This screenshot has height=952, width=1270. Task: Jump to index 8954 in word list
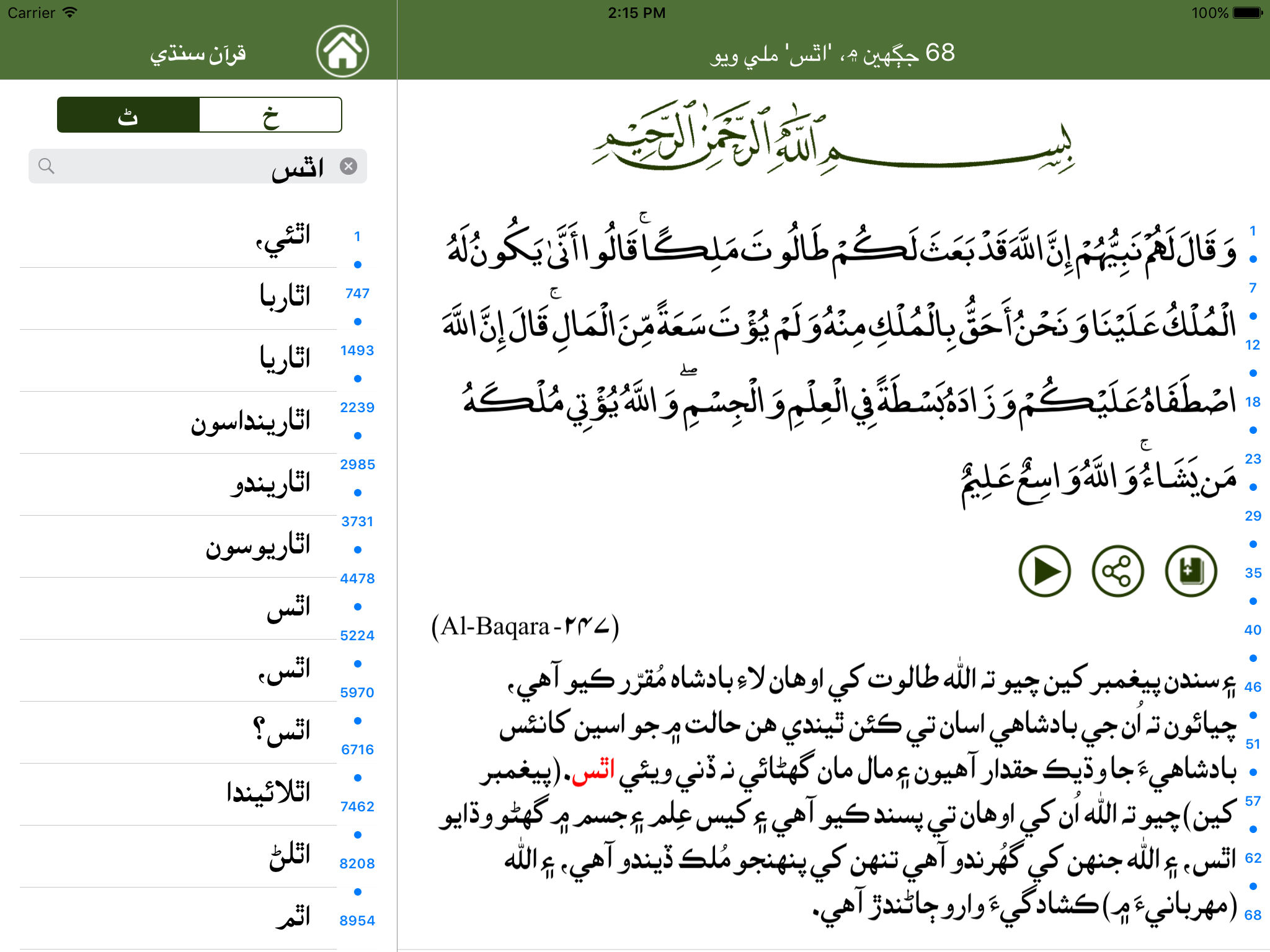tap(357, 920)
